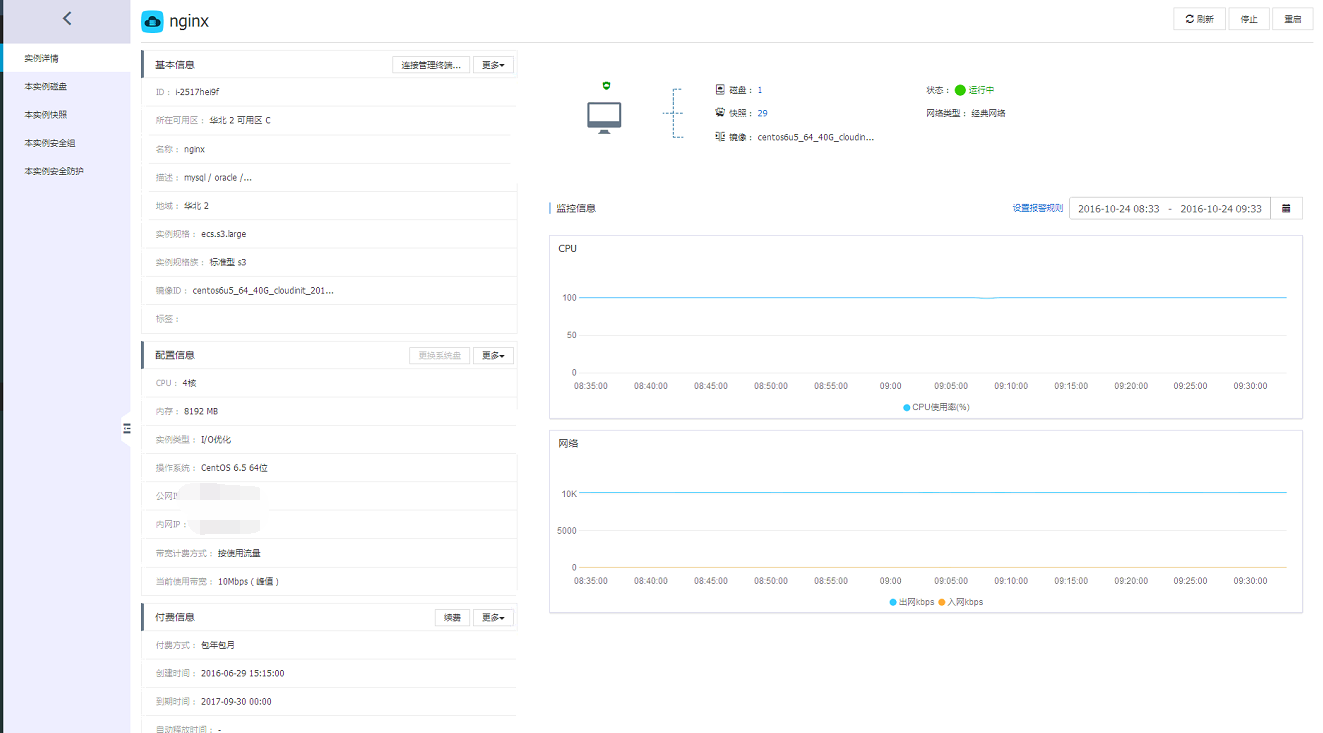The width and height of the screenshot is (1323, 733).
Task: Click the 连接管理终端 button
Action: tap(430, 65)
